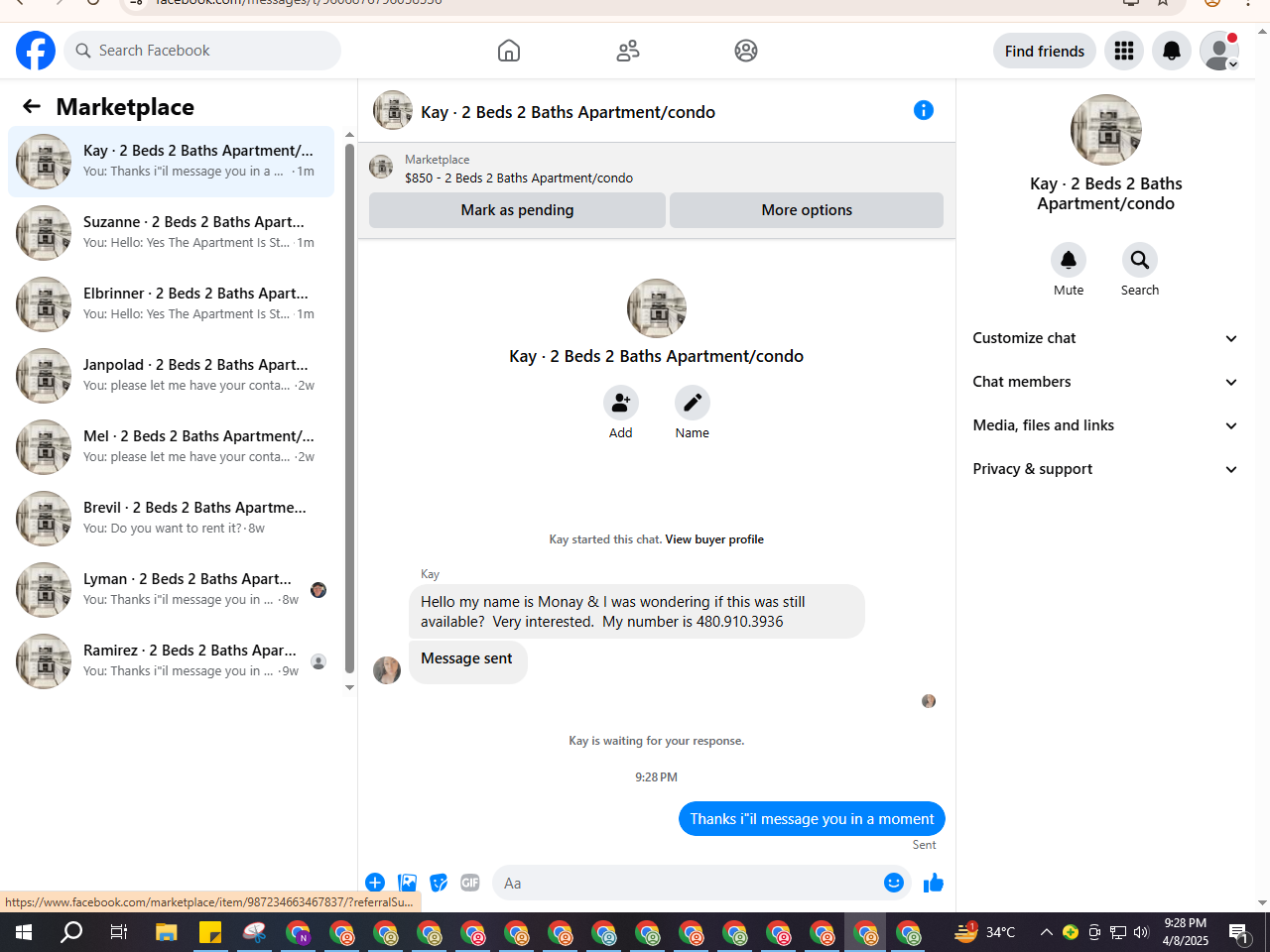
Task: Open Lyman conversation in chat list
Action: point(171,590)
